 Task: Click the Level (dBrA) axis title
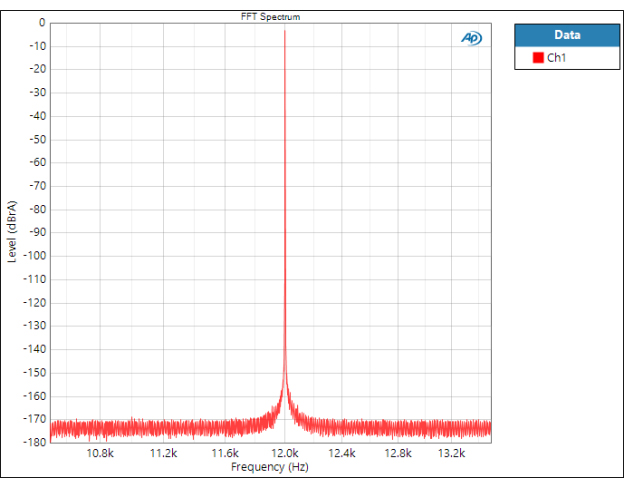click(x=13, y=232)
